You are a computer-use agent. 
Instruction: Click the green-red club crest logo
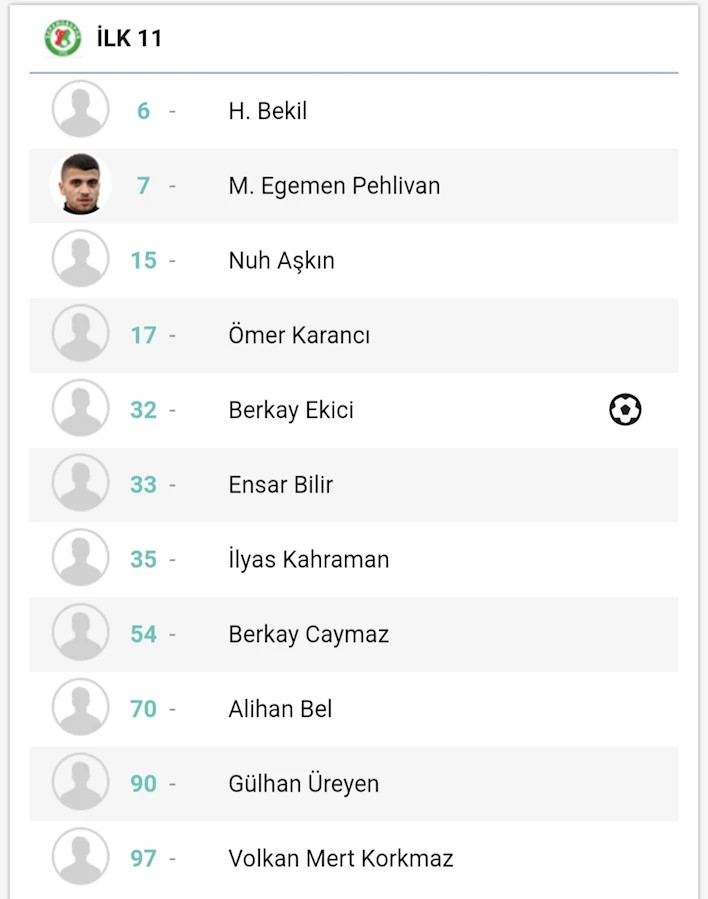pyautogui.click(x=62, y=38)
